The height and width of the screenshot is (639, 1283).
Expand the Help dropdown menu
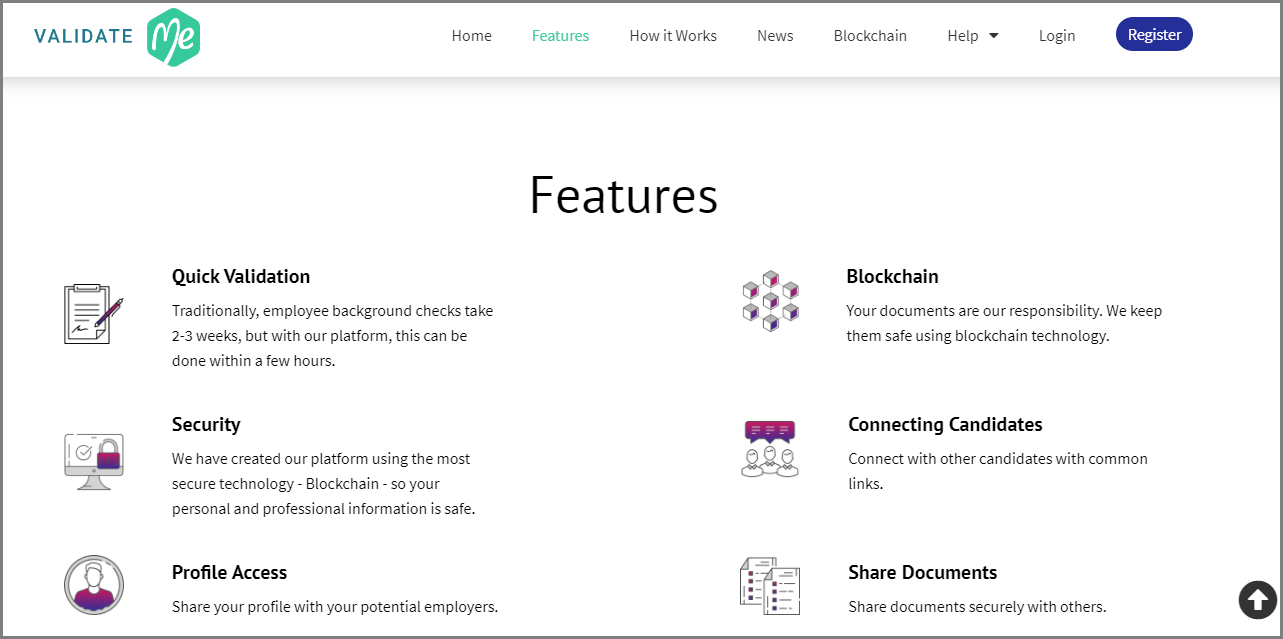click(972, 36)
